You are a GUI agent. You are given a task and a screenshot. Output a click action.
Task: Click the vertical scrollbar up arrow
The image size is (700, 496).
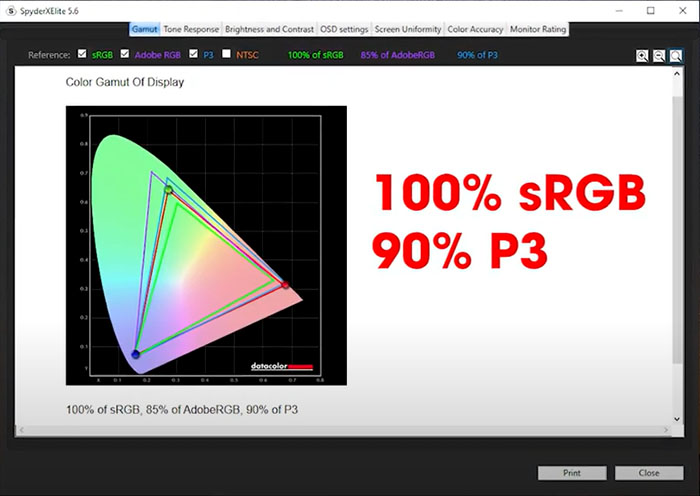point(677,74)
